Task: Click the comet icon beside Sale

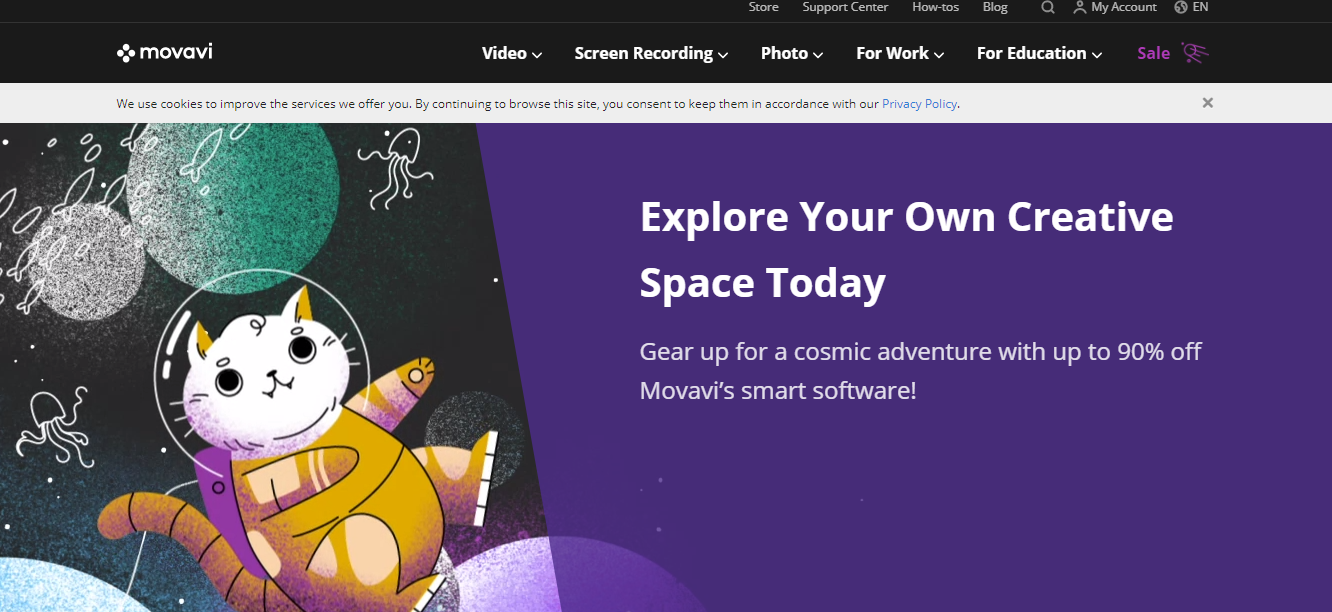Action: tap(1194, 53)
